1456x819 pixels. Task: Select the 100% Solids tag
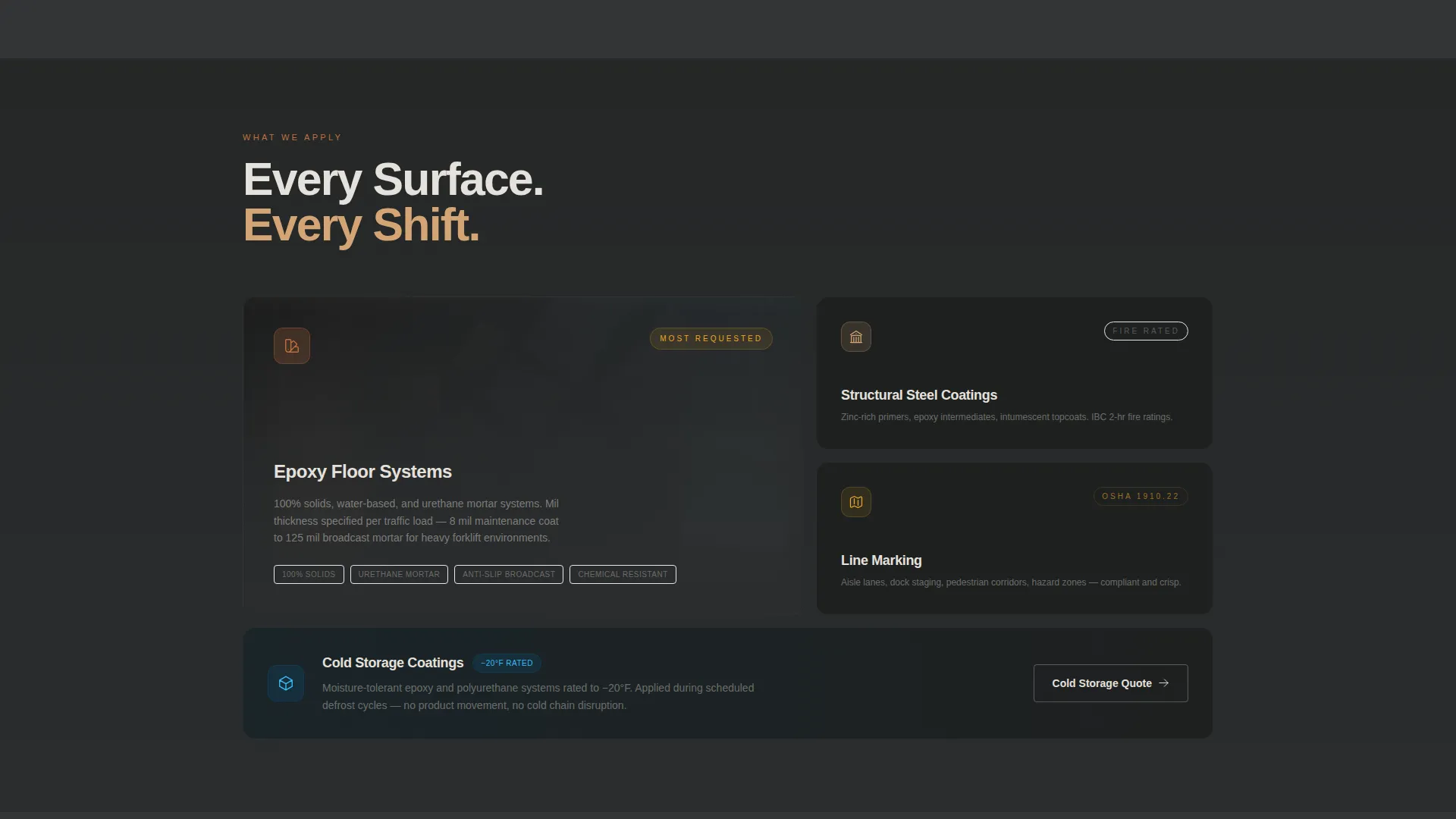coord(309,574)
